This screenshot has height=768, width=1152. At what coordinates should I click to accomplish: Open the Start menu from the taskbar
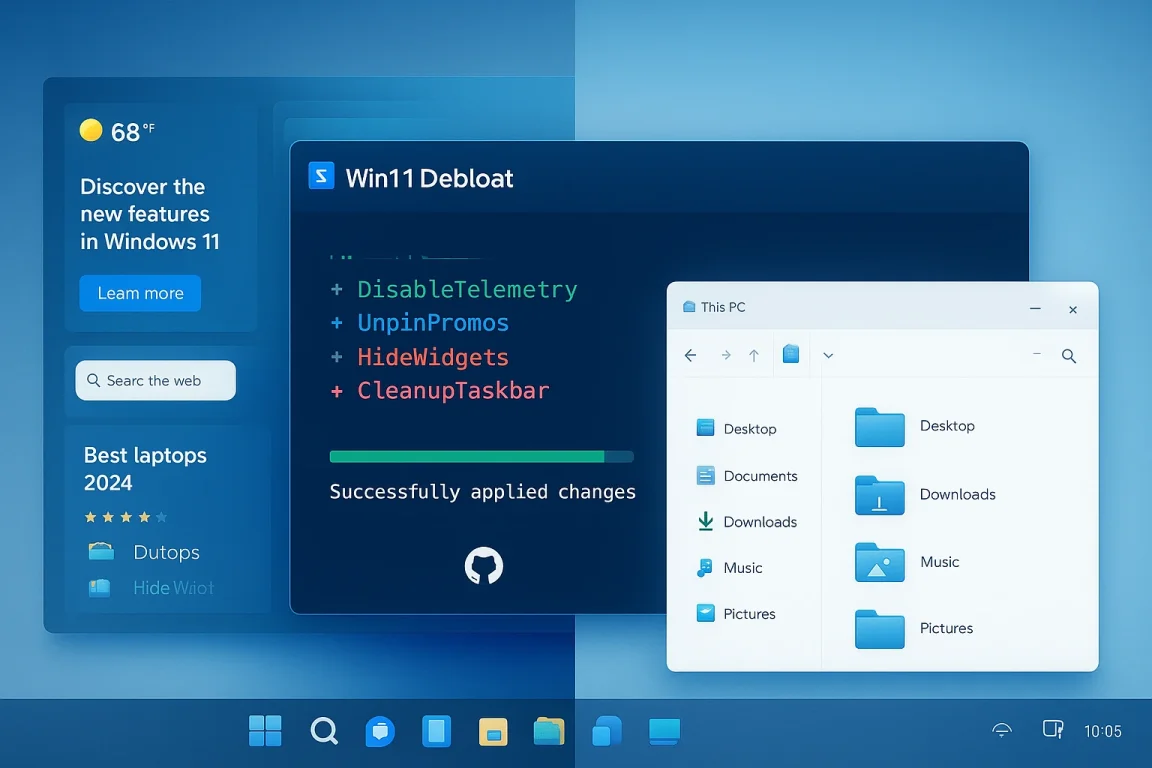264,731
